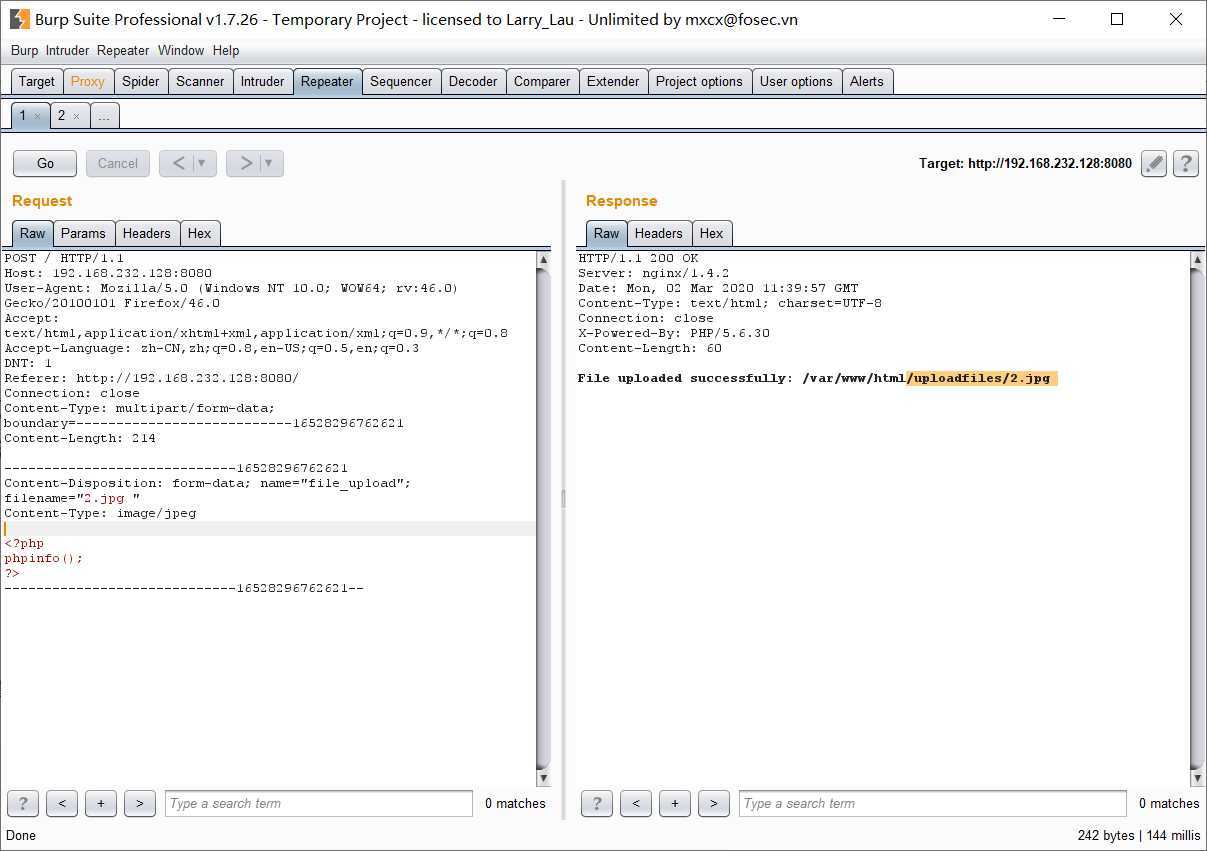The width and height of the screenshot is (1207, 851).
Task: Open response search help question mark button
Action: point(597,803)
